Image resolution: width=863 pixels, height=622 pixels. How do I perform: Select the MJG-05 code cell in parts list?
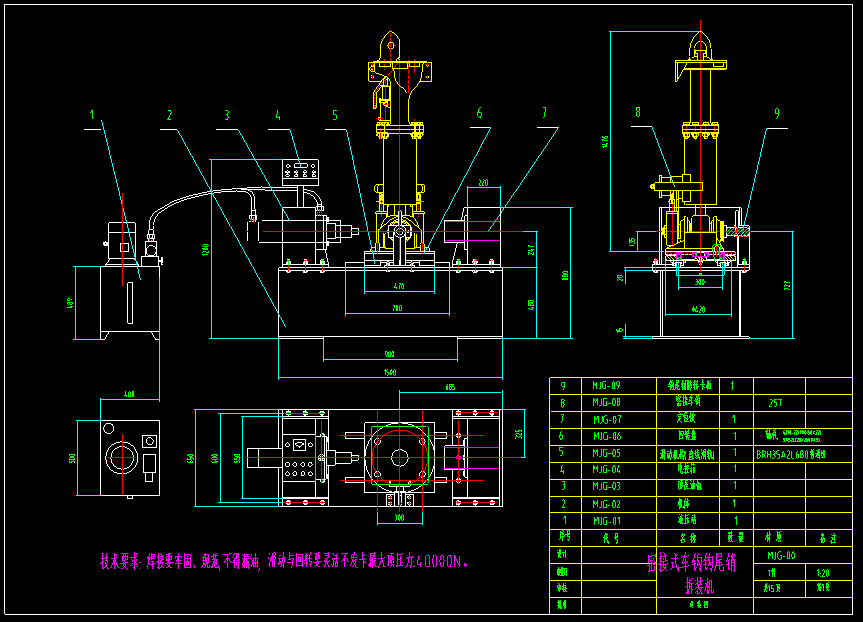pyautogui.click(x=606, y=452)
